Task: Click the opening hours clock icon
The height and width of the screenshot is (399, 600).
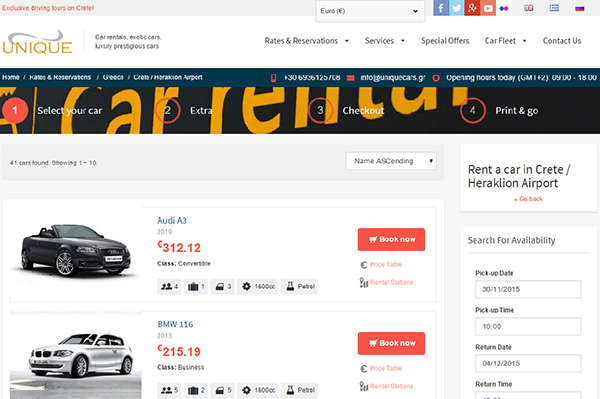Action: pos(436,78)
